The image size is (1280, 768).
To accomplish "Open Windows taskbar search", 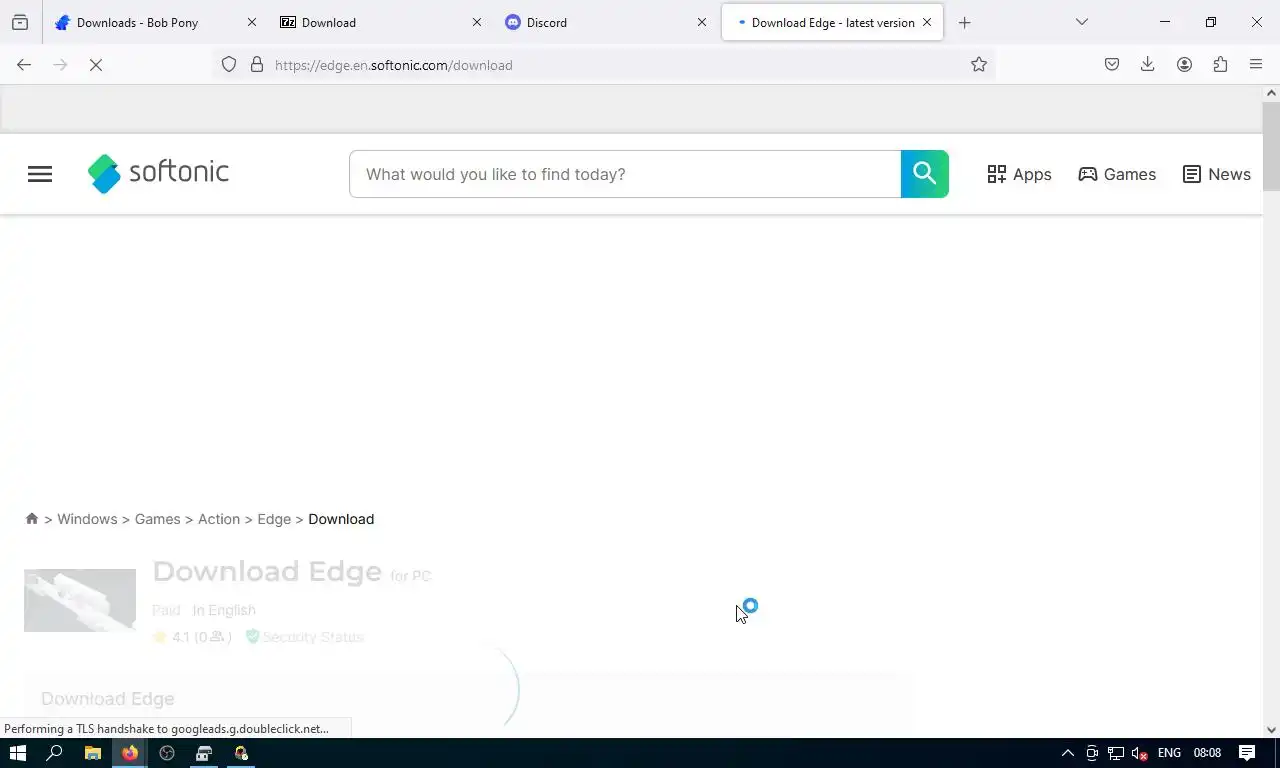I will pyautogui.click(x=55, y=753).
